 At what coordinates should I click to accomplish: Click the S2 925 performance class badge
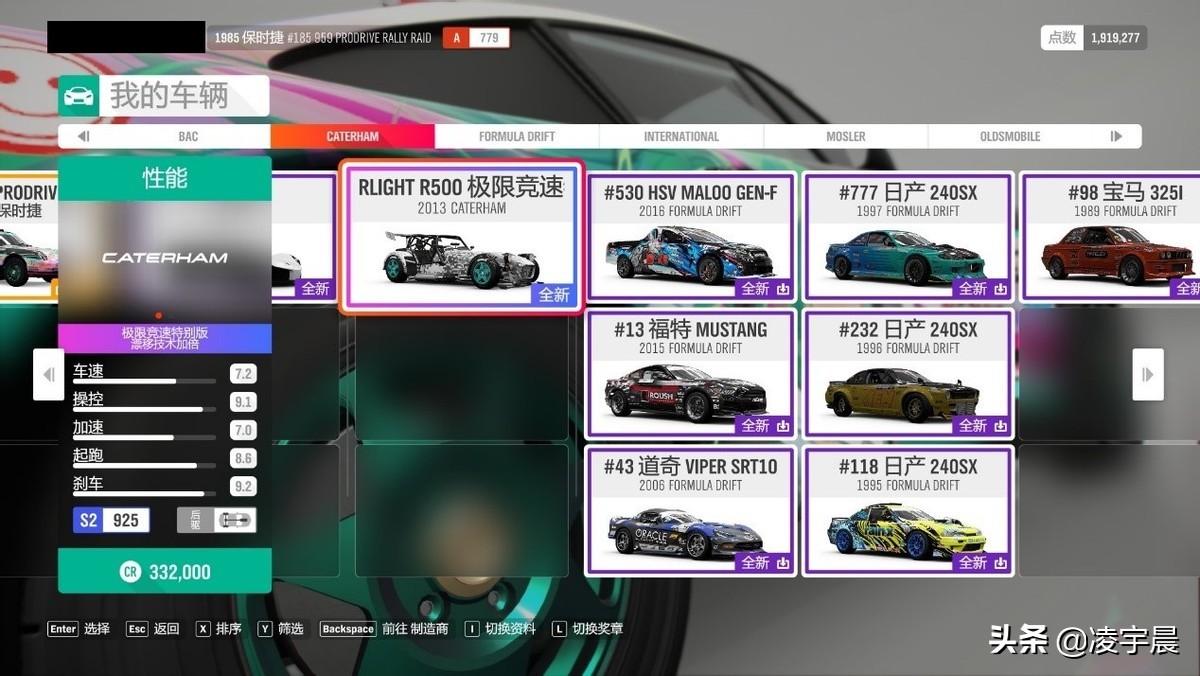point(111,520)
